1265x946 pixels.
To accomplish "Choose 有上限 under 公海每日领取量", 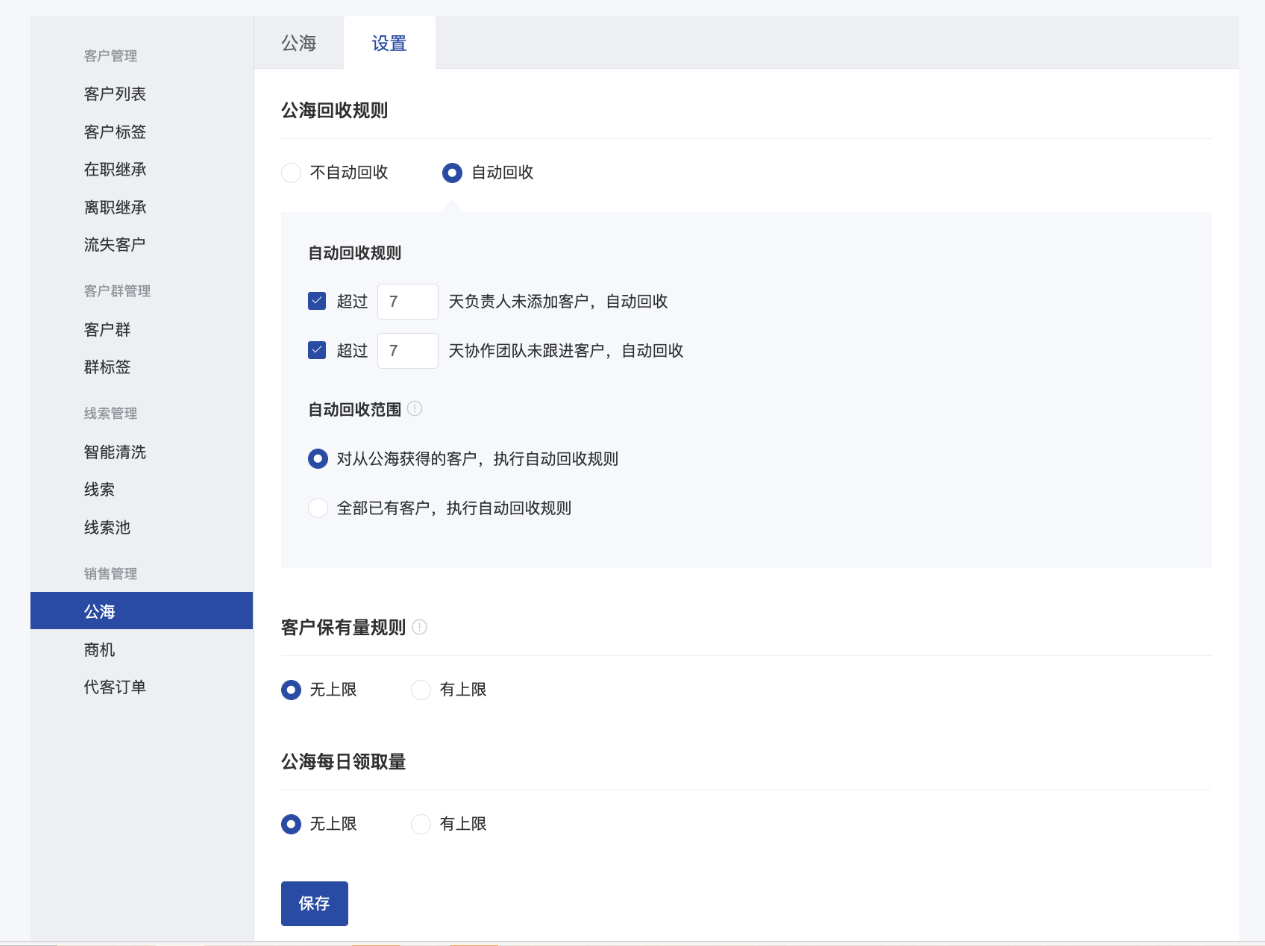I will [x=421, y=824].
